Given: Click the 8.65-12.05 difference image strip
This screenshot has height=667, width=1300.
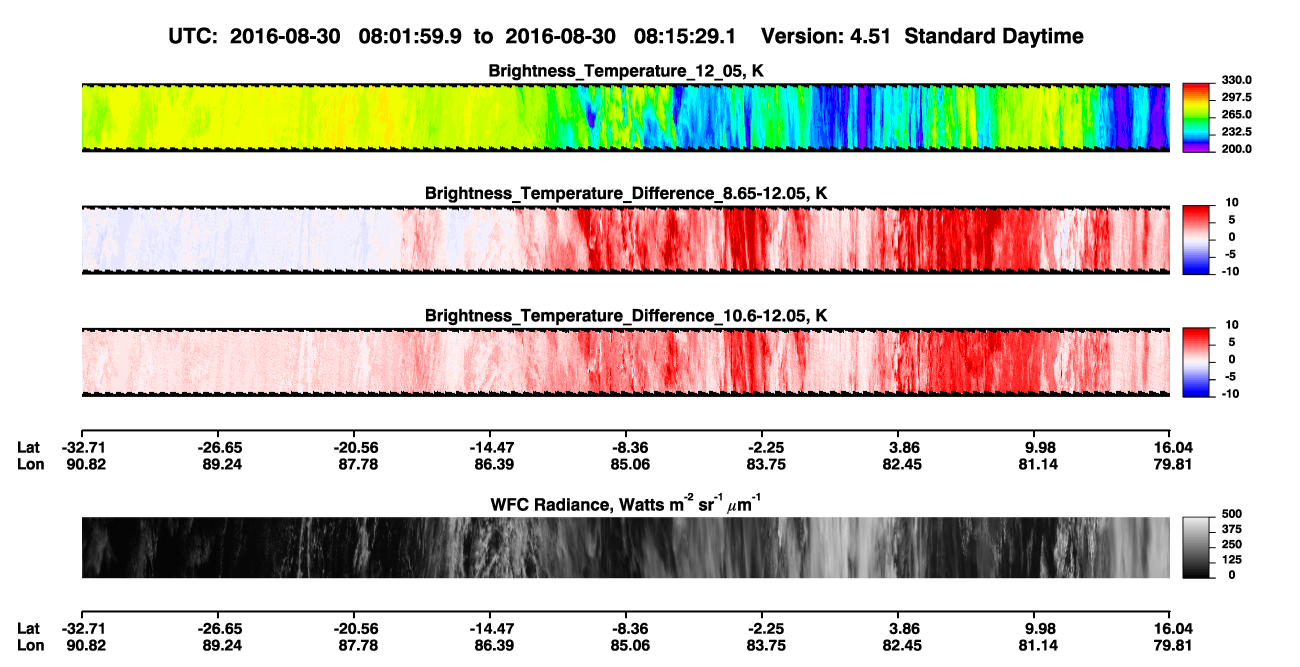Looking at the screenshot, I should coord(625,240).
